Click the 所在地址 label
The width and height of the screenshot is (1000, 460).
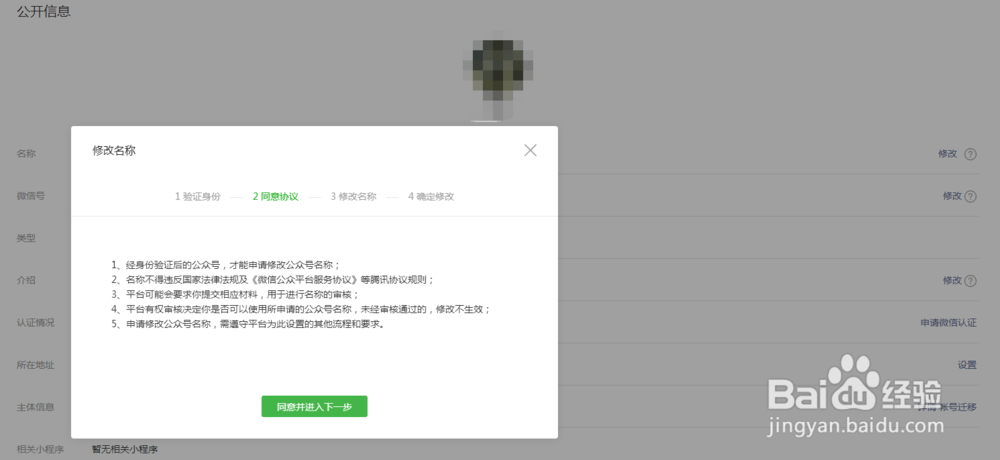pos(35,365)
